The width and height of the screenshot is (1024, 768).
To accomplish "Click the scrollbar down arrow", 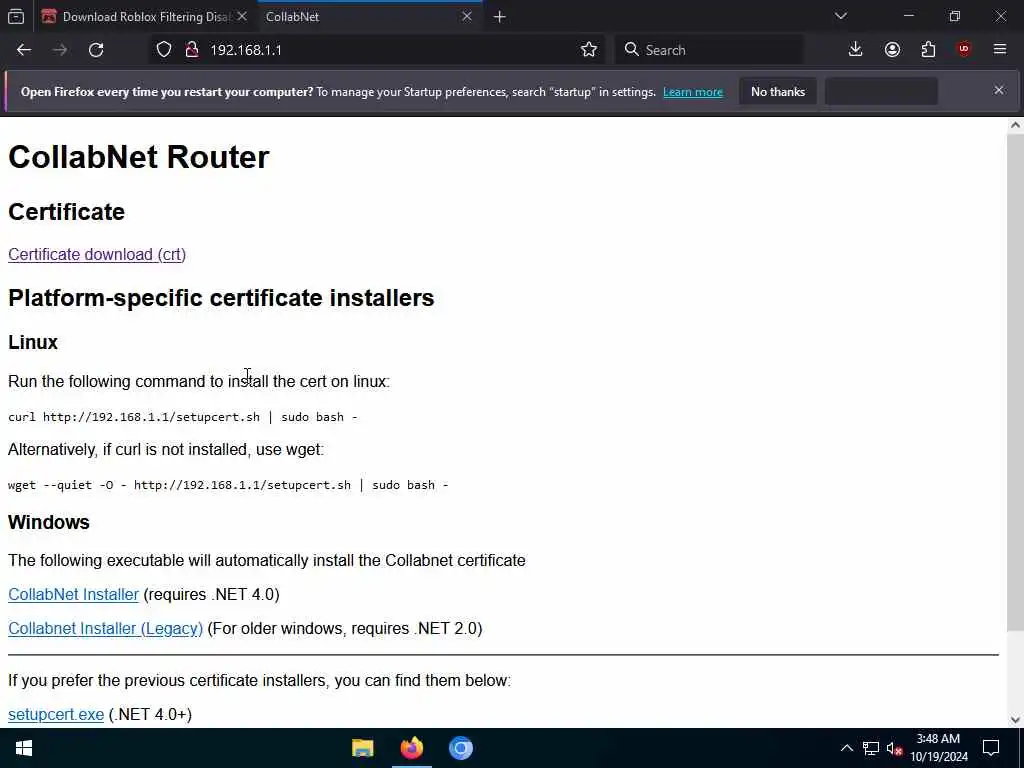I will click(x=1016, y=720).
